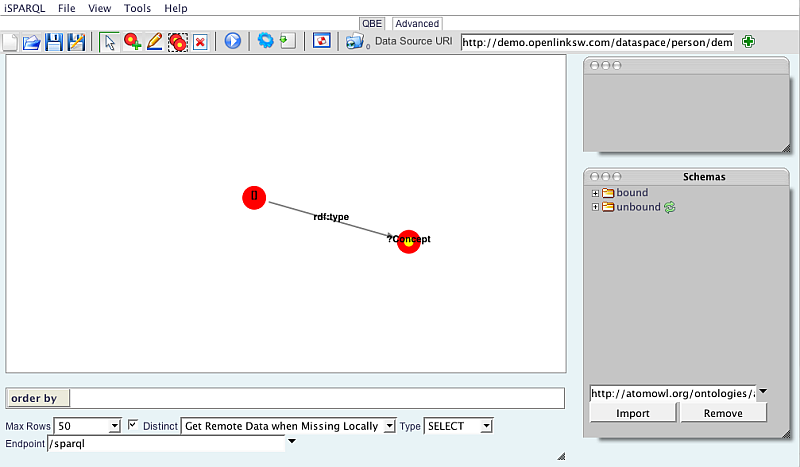Create a new query with blank page icon
800x467 pixels.
pos(10,42)
